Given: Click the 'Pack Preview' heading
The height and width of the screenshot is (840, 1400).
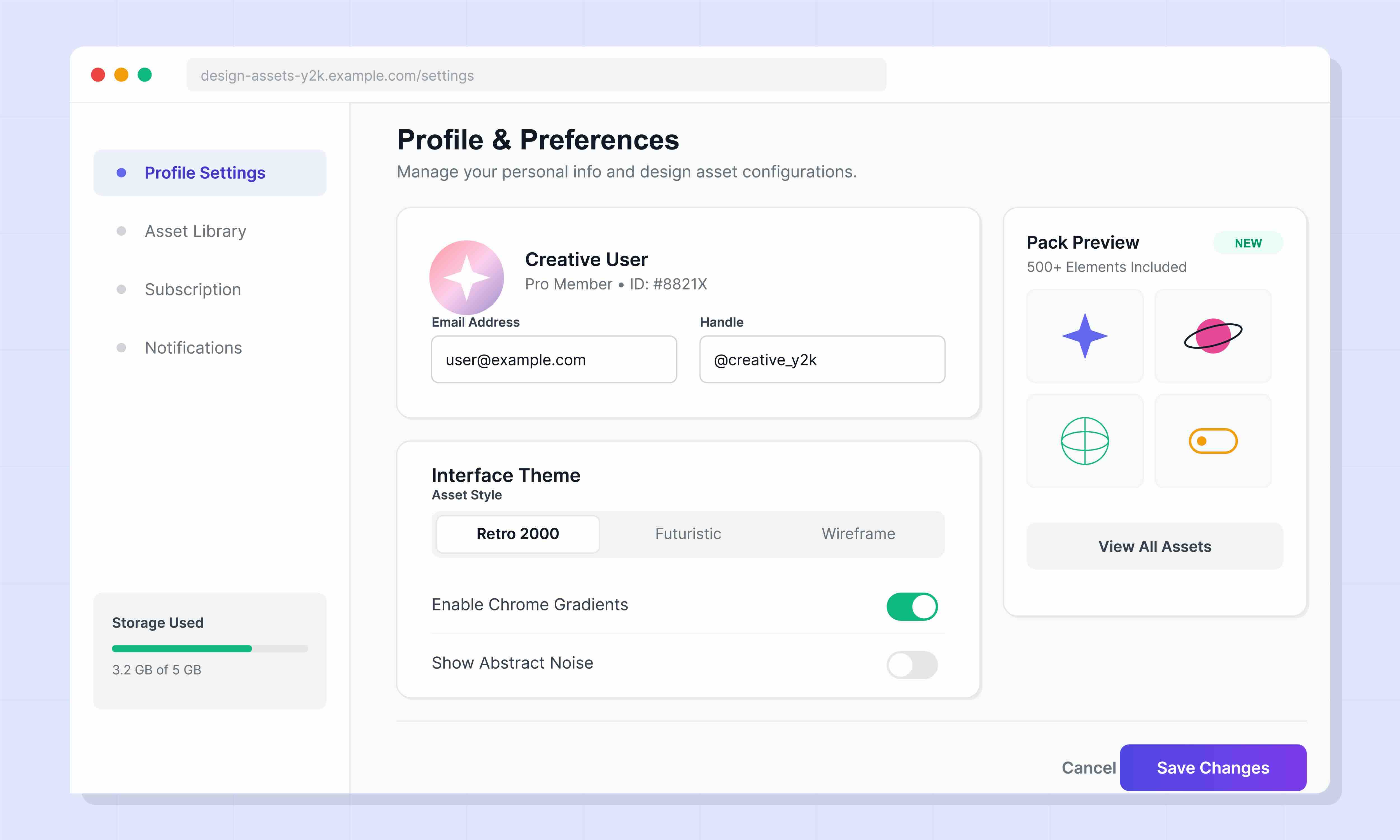Looking at the screenshot, I should [1082, 242].
